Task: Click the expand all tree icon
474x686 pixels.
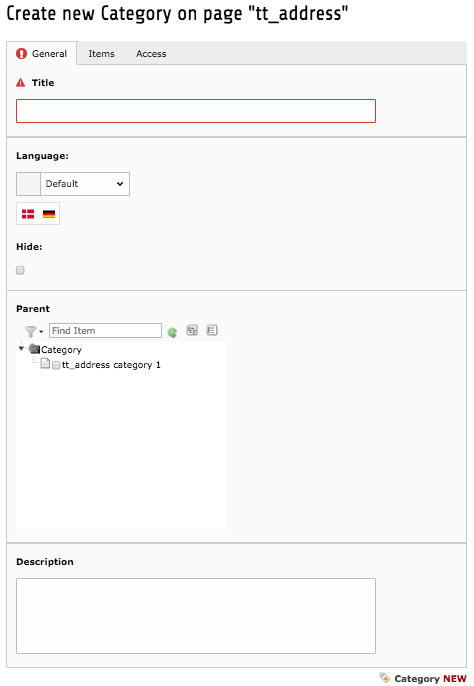Action: coord(192,330)
